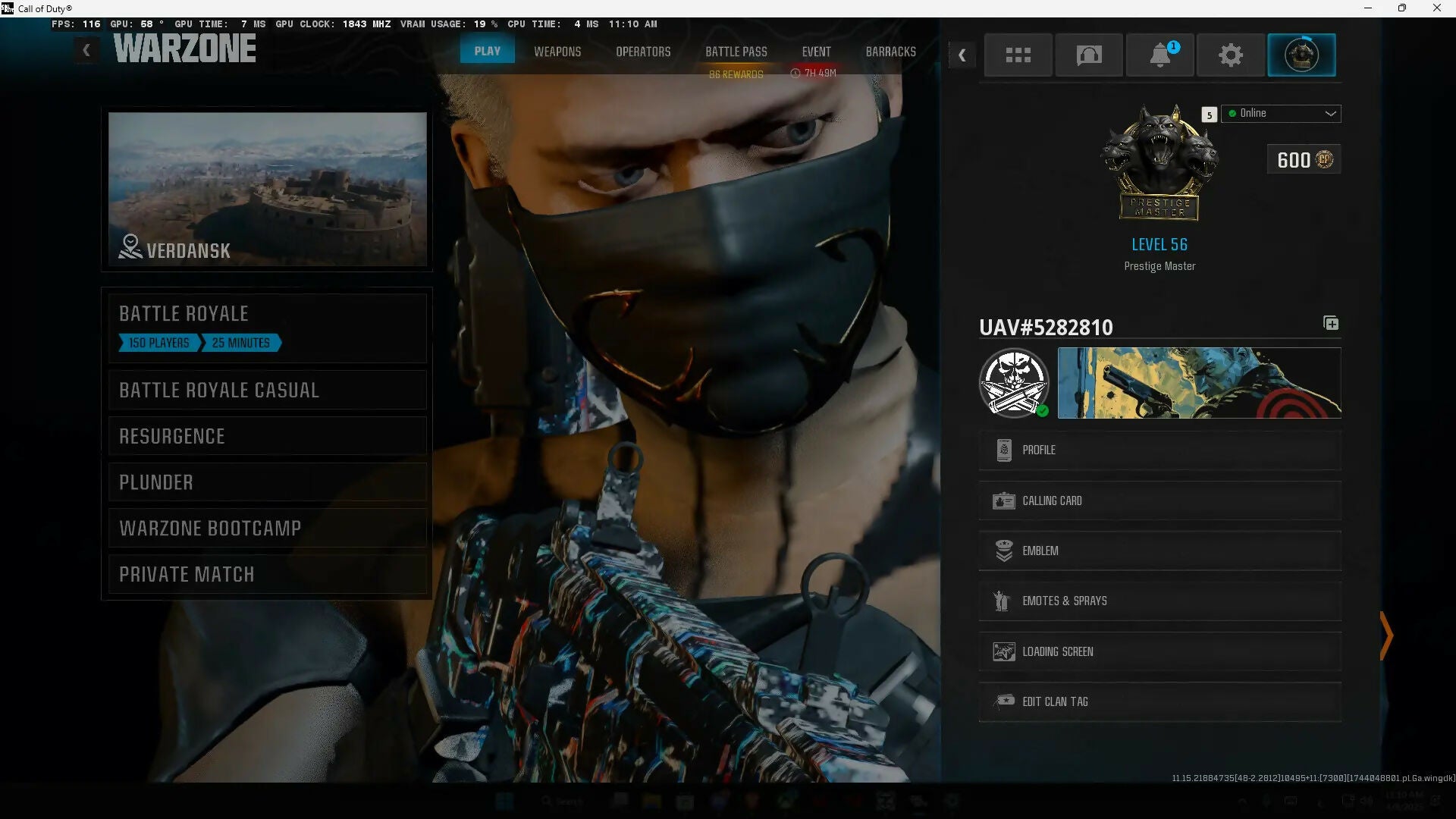
Task: Select the Plunder mode
Action: click(x=267, y=482)
